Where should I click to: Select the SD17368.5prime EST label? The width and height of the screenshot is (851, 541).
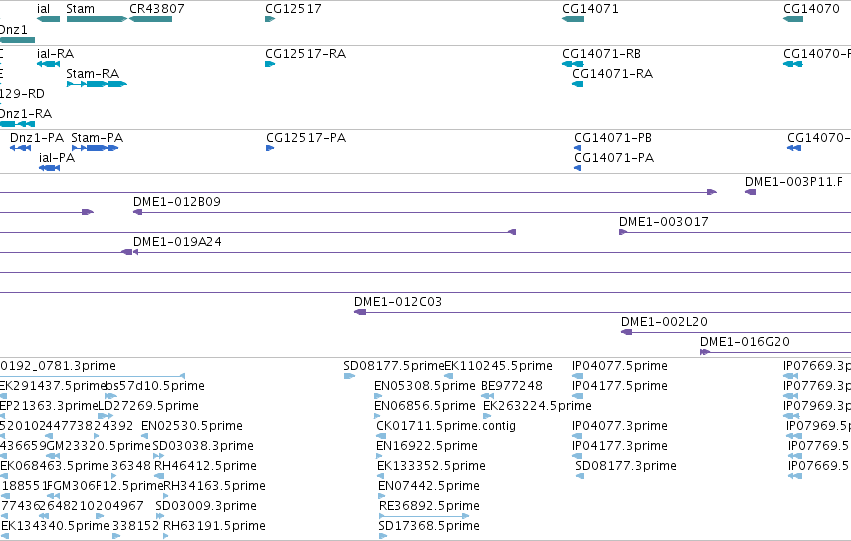(x=429, y=526)
